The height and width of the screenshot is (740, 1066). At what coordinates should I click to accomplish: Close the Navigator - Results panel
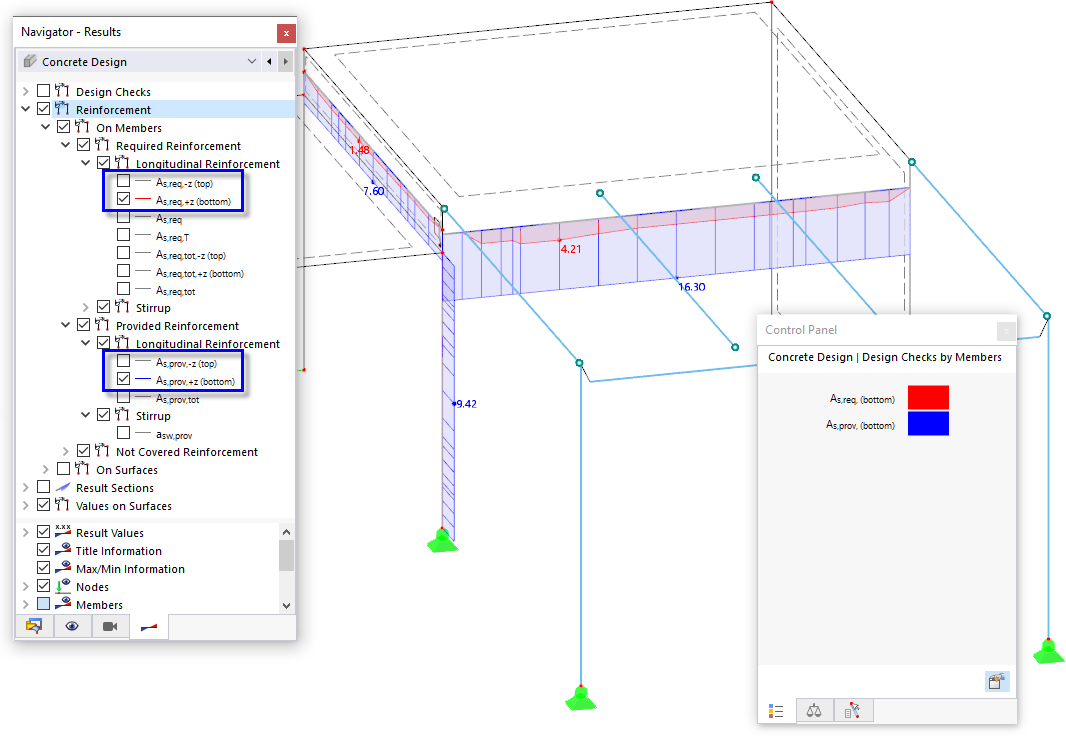(286, 33)
